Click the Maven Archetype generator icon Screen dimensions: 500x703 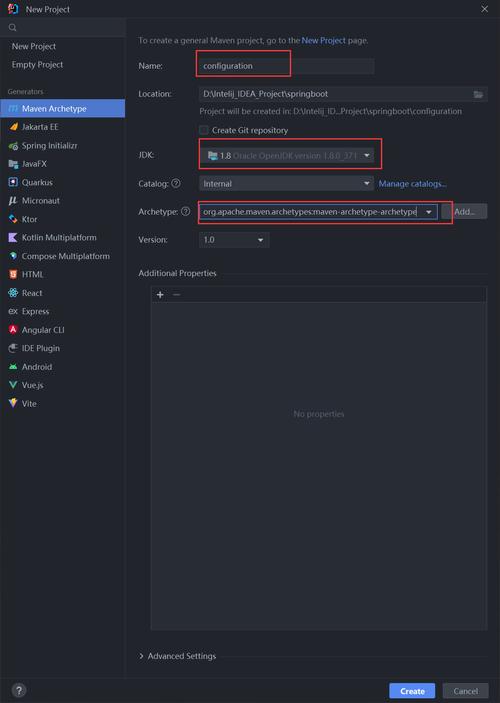pyautogui.click(x=13, y=108)
